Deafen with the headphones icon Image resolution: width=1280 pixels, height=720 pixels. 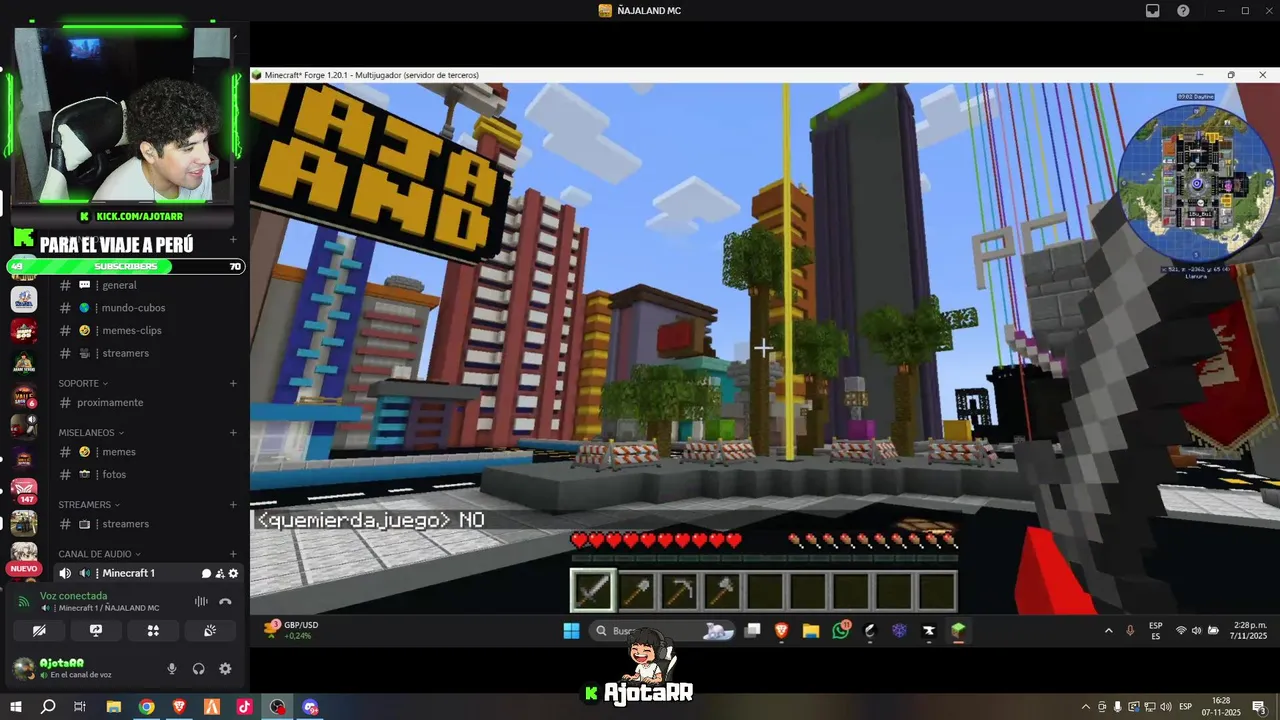(198, 669)
